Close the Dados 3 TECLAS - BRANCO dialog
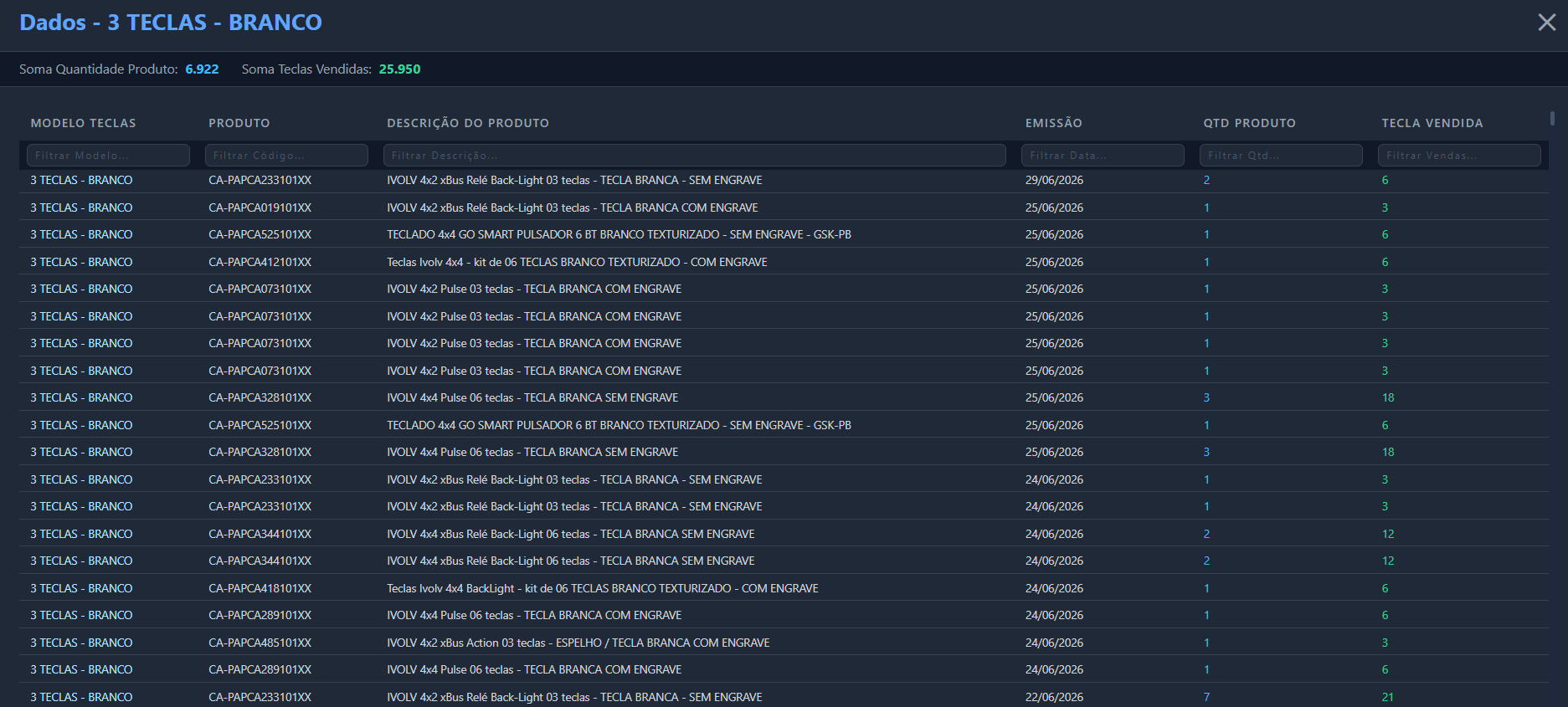The width and height of the screenshot is (1568, 707). tap(1546, 23)
